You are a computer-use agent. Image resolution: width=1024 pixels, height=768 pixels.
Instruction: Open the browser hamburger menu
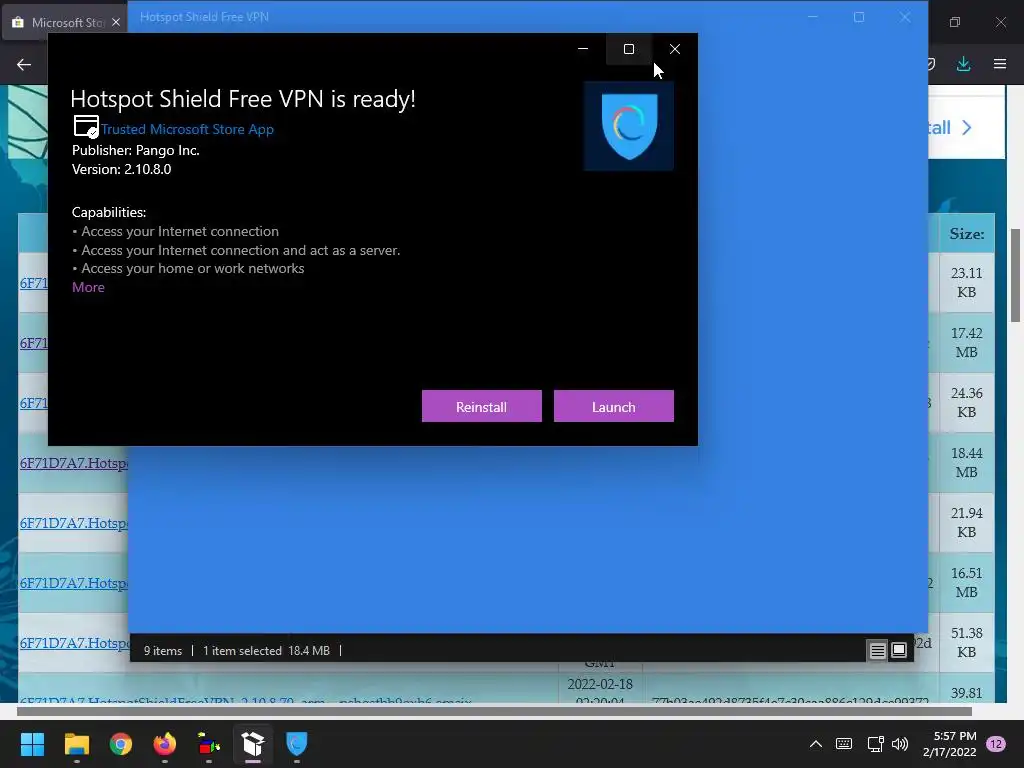tap(1000, 64)
